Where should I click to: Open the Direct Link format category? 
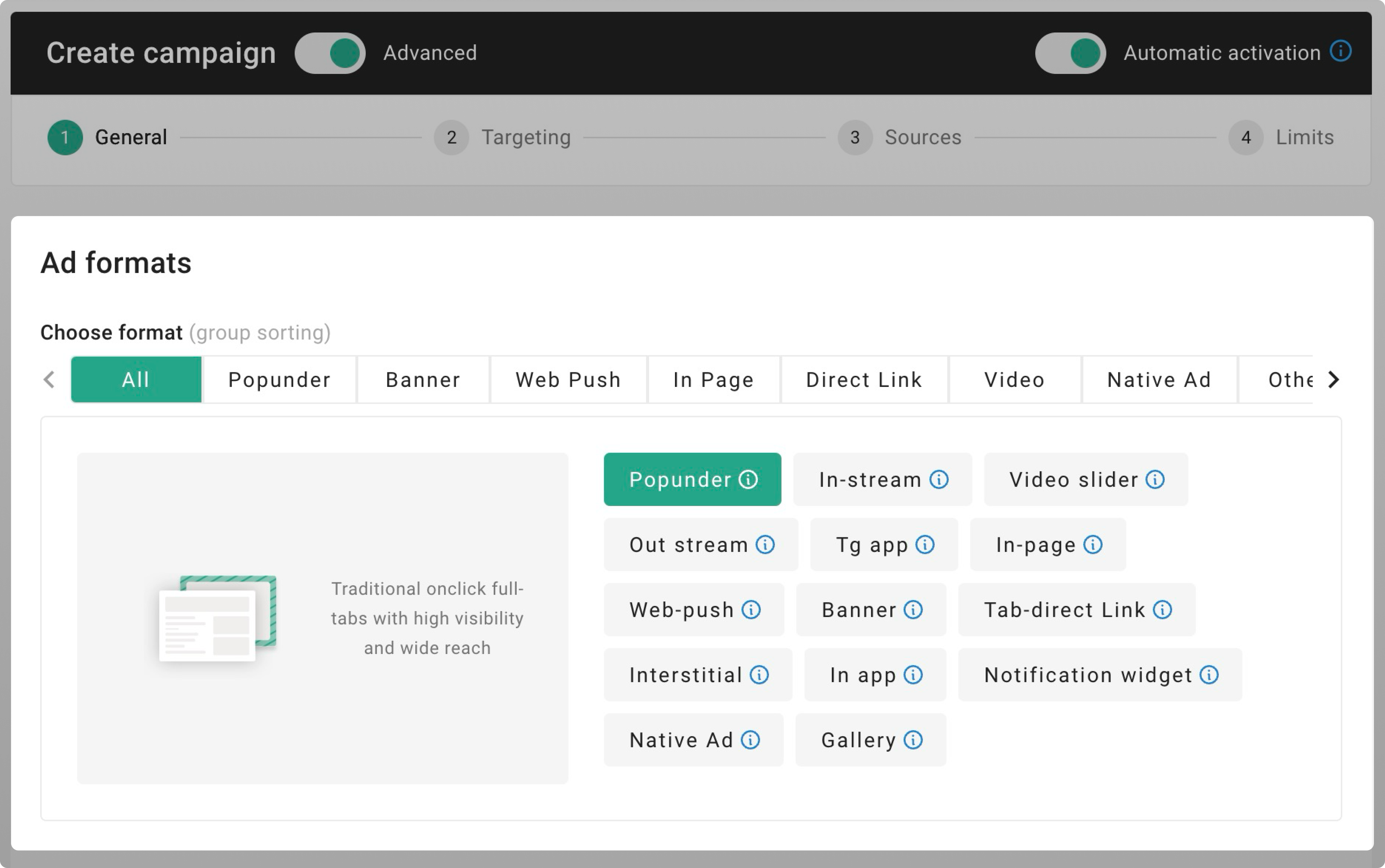pos(864,379)
